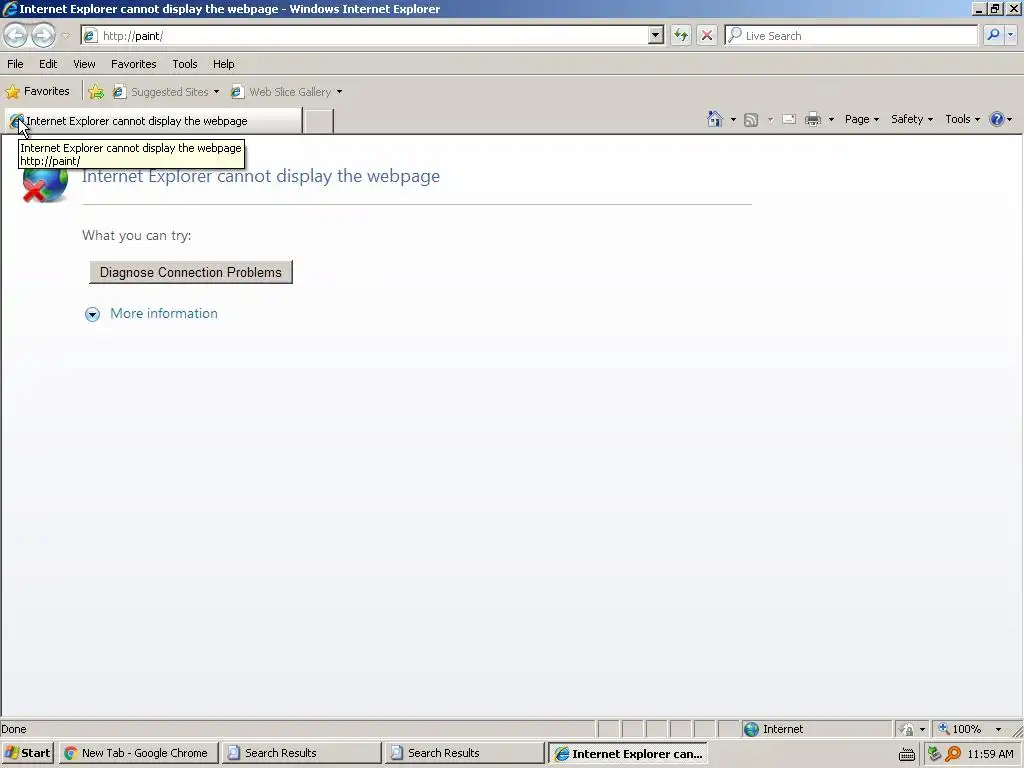Open the File menu
Image resolution: width=1024 pixels, height=768 pixels.
15,64
